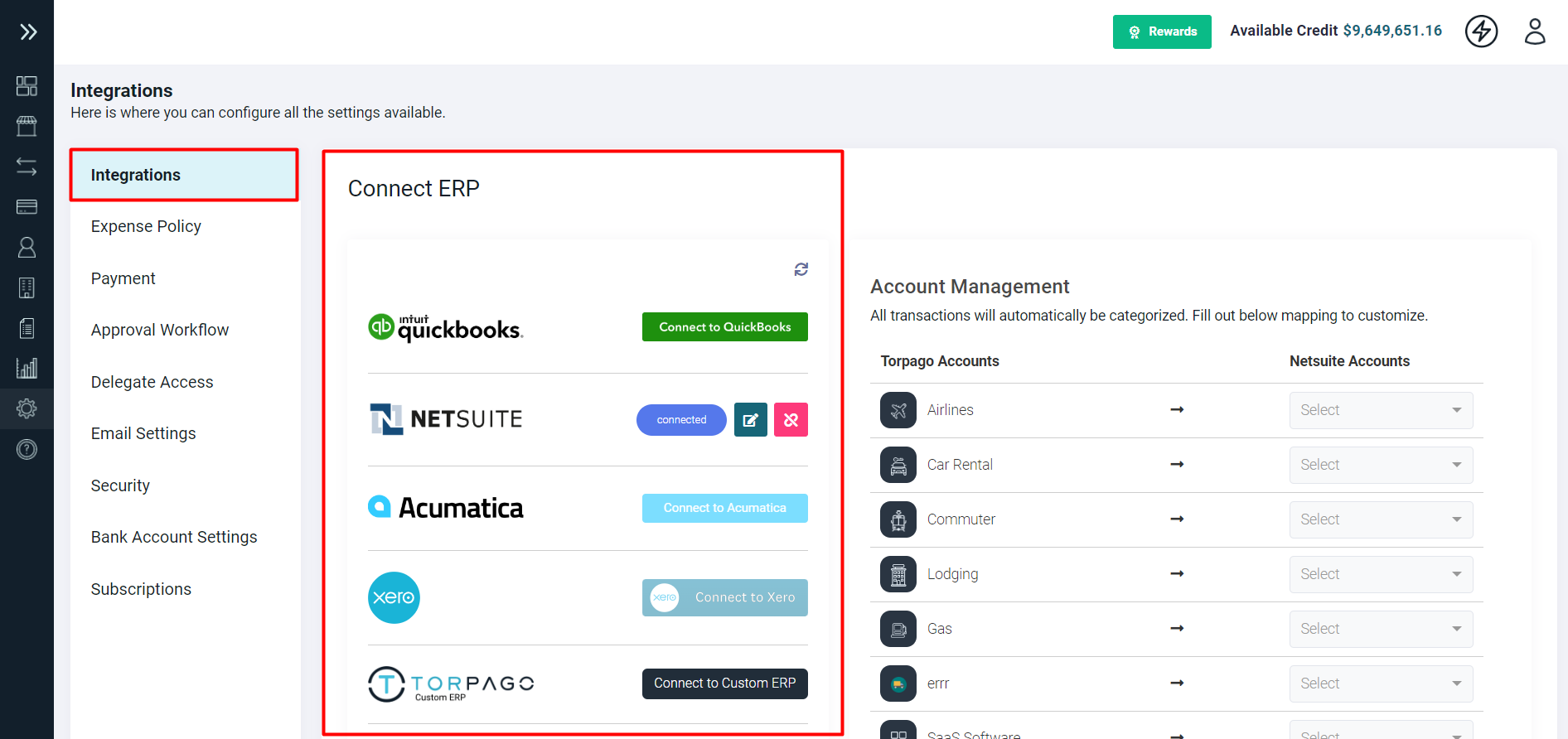The width and height of the screenshot is (1568, 739).
Task: Open the user account icon in header
Action: point(1535,31)
